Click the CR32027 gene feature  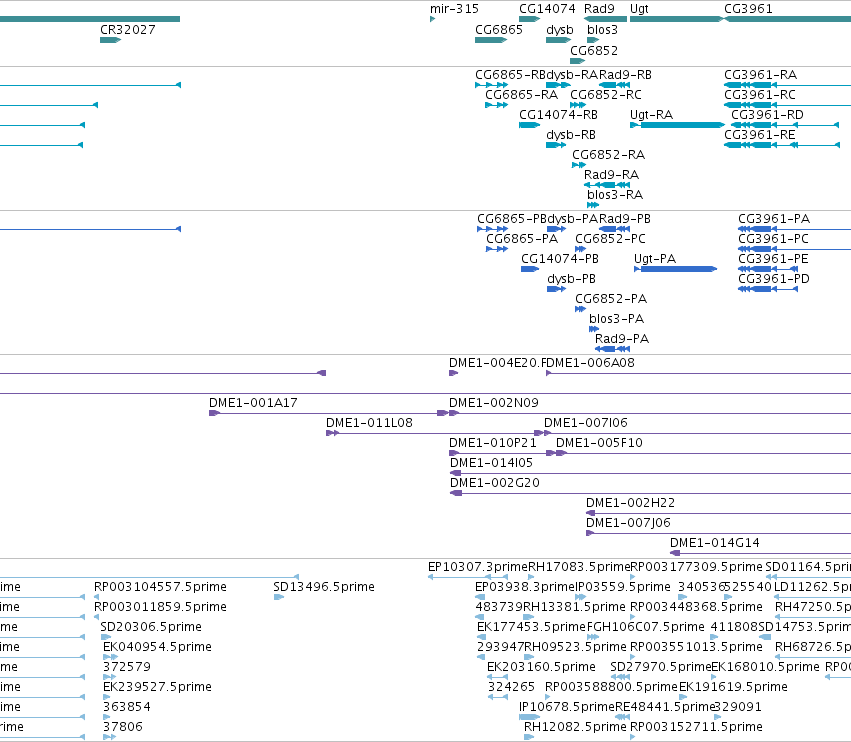coord(110,40)
